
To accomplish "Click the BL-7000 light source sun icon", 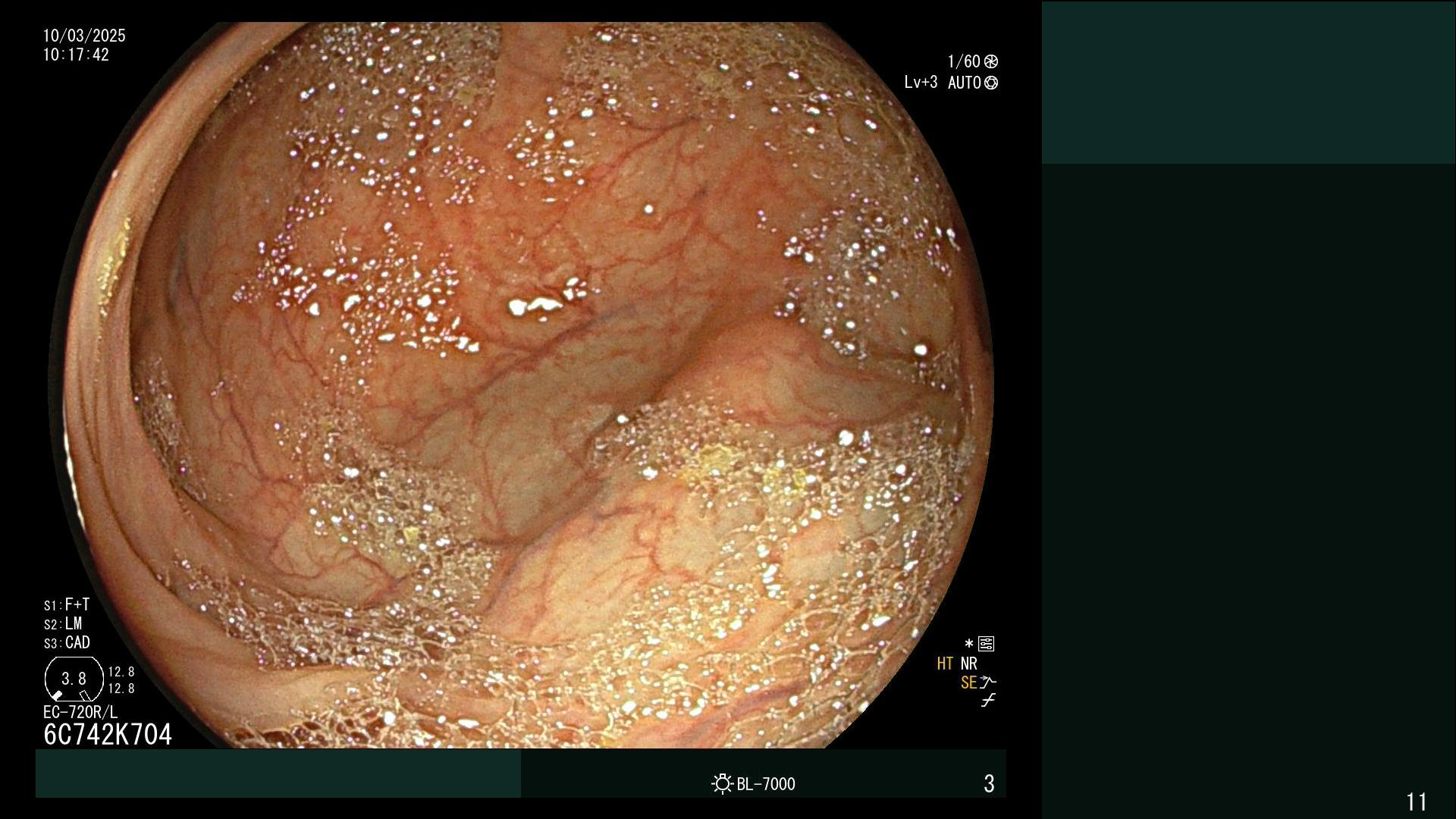I will coord(723,783).
